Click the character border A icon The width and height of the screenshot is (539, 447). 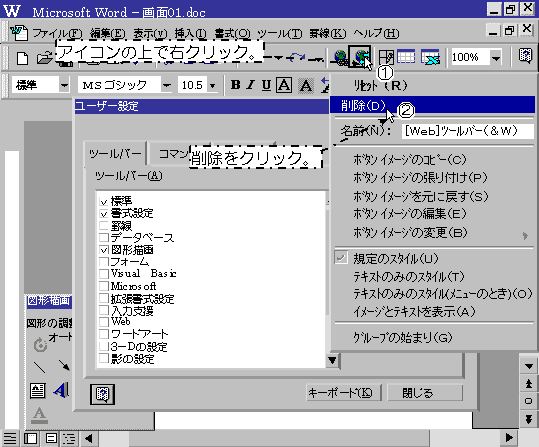pyautogui.click(x=284, y=85)
